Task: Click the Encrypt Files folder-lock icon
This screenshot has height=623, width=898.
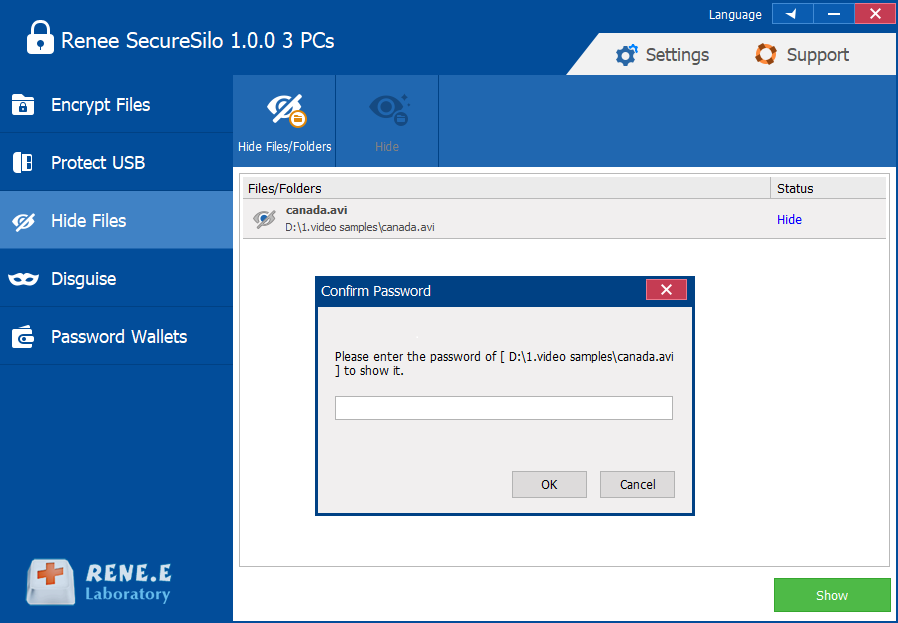Action: pos(23,105)
